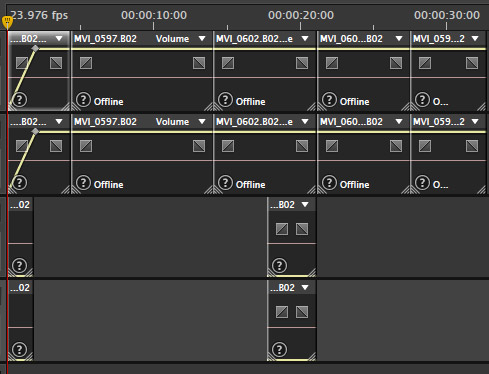Click Offline label on top-track MVI_060...B02 clip

point(354,101)
